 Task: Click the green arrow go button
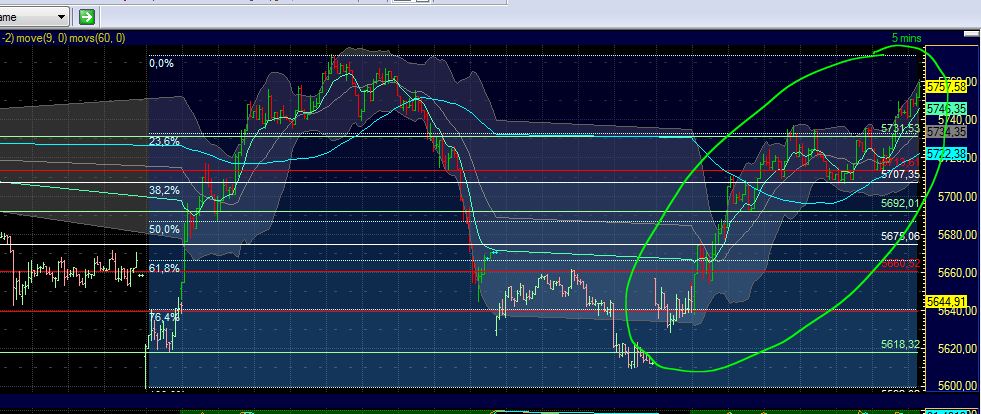pos(87,17)
